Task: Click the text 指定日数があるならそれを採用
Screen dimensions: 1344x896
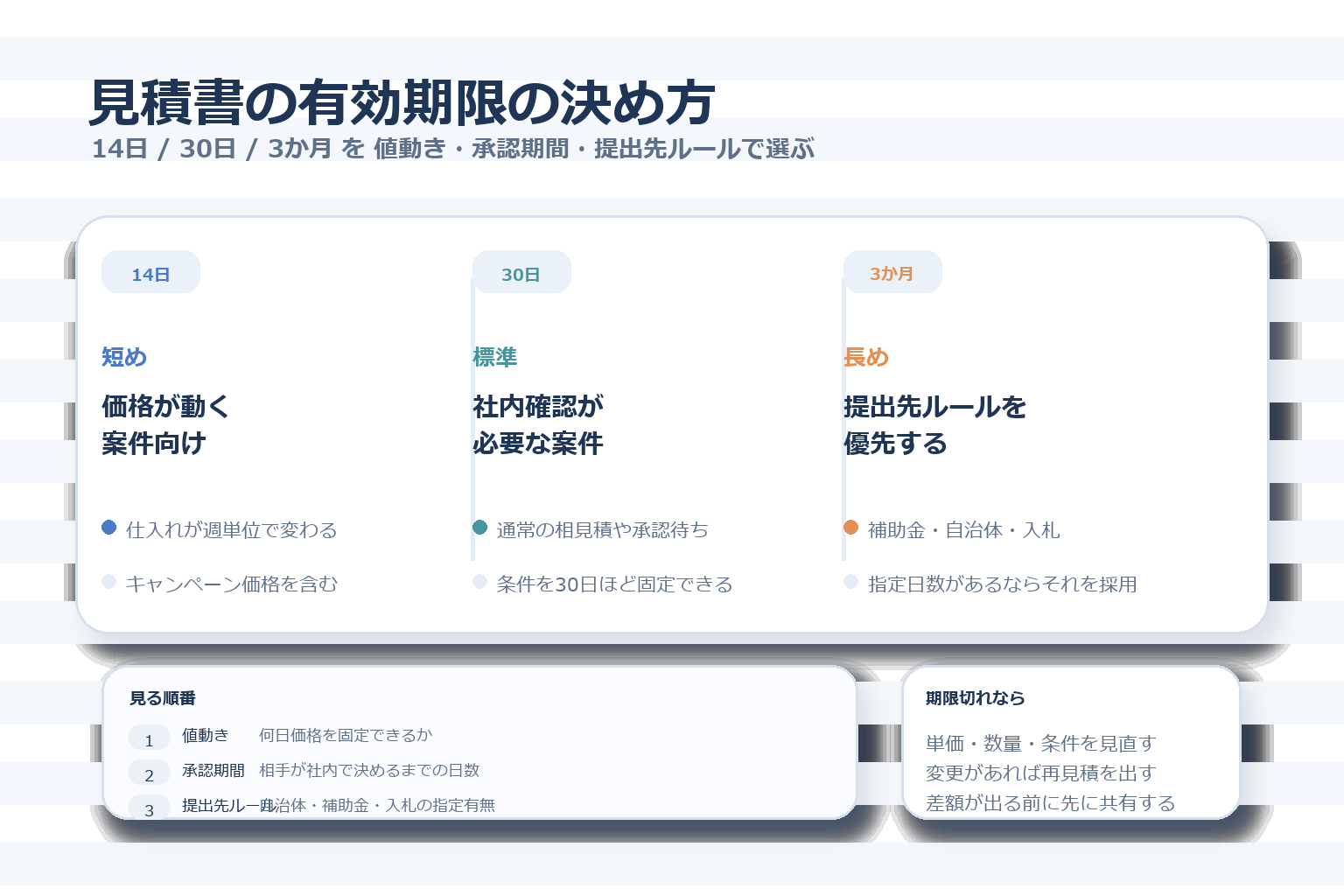Action: pos(1003,584)
